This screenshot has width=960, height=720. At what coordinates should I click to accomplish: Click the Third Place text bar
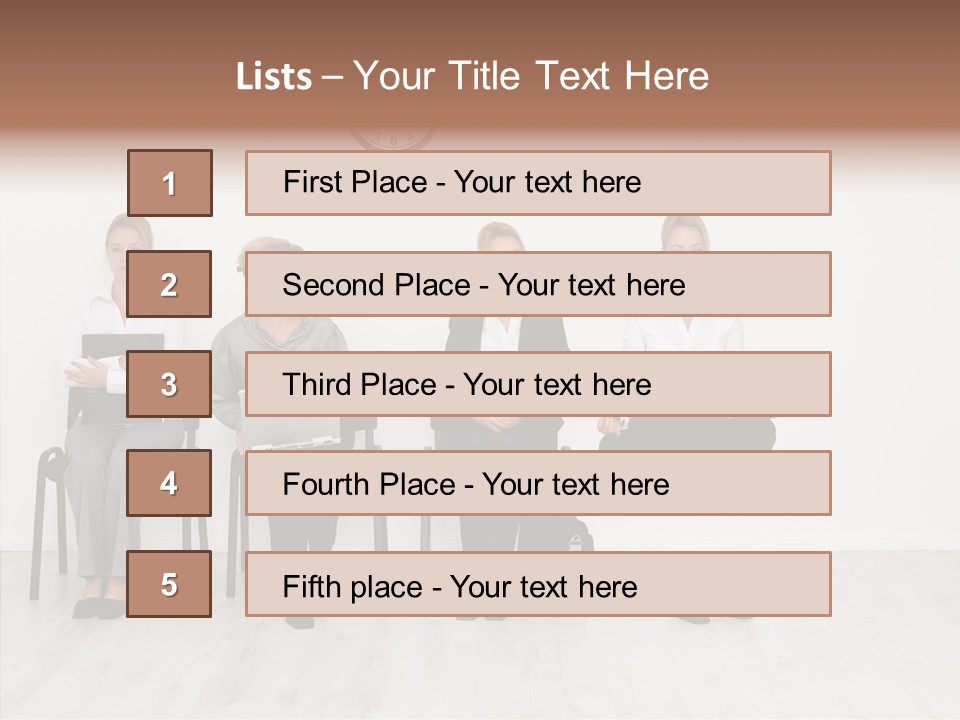(x=538, y=384)
